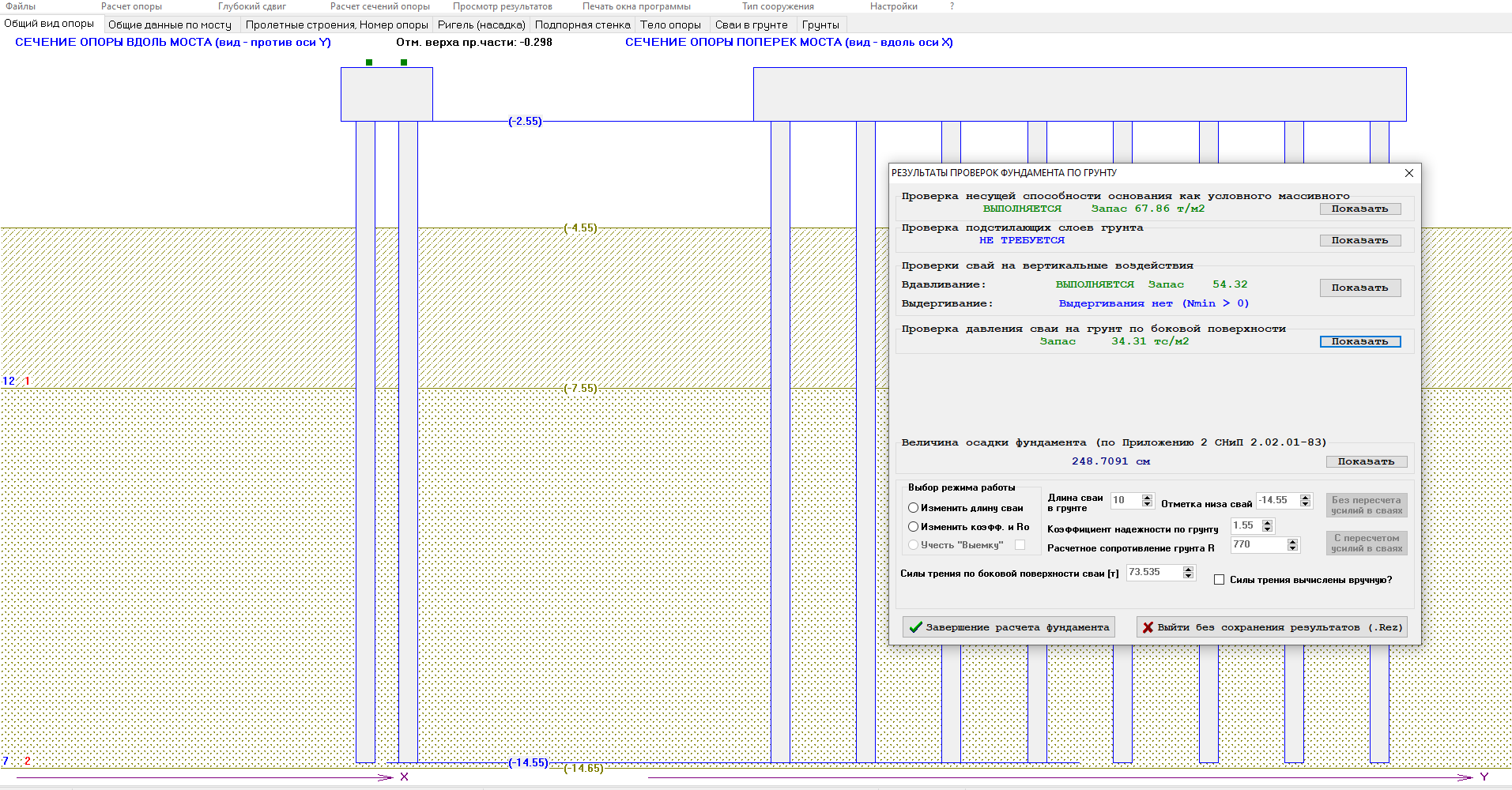Click the green check icon on finish button
1512x790 pixels.
pos(916,627)
